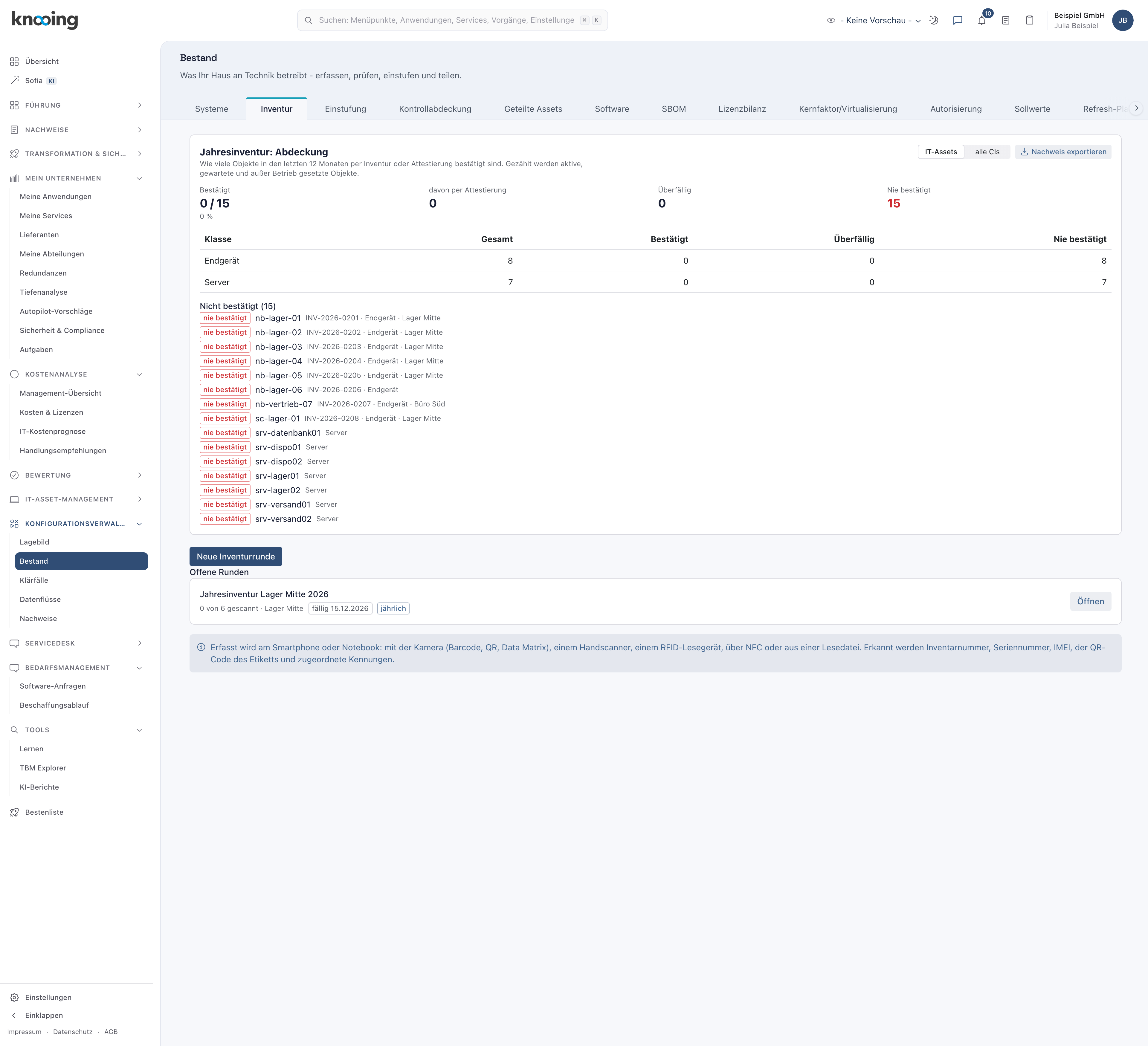Switch coverage view to IT-Assets
Screen dimensions: 1148x1046
[941, 152]
